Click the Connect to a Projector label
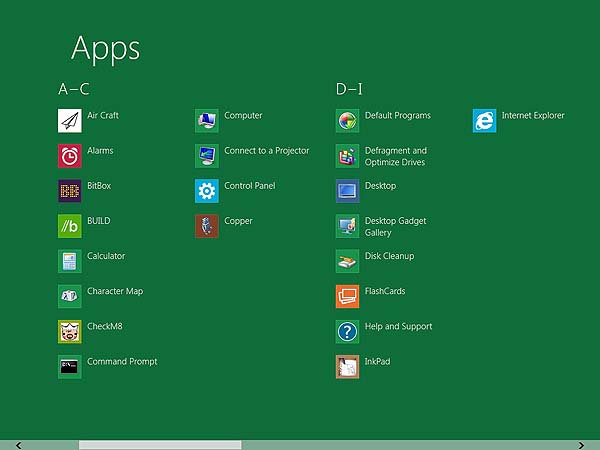600x450 pixels. click(266, 151)
